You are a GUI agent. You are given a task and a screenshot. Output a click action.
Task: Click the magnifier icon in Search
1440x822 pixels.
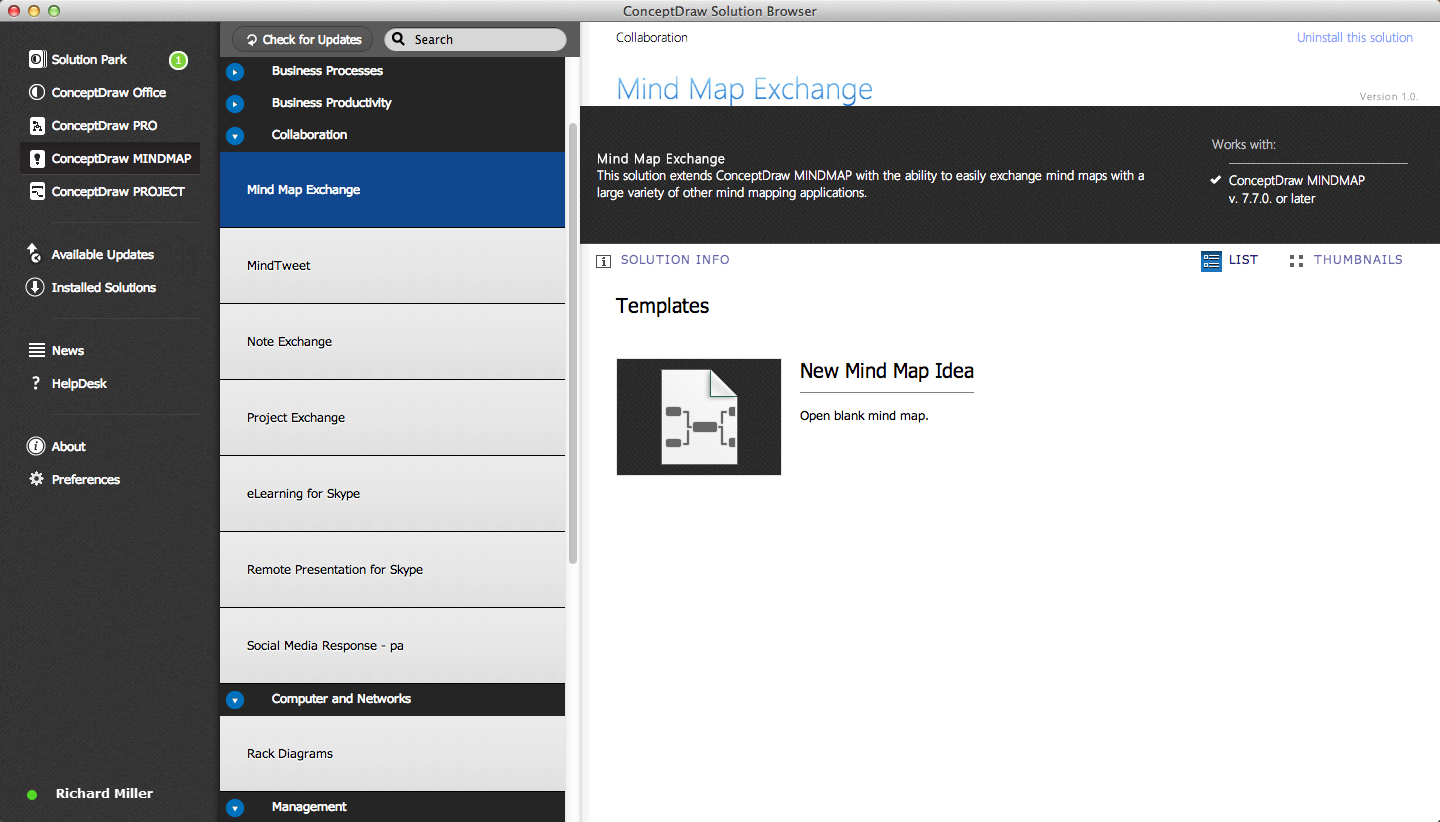point(398,40)
